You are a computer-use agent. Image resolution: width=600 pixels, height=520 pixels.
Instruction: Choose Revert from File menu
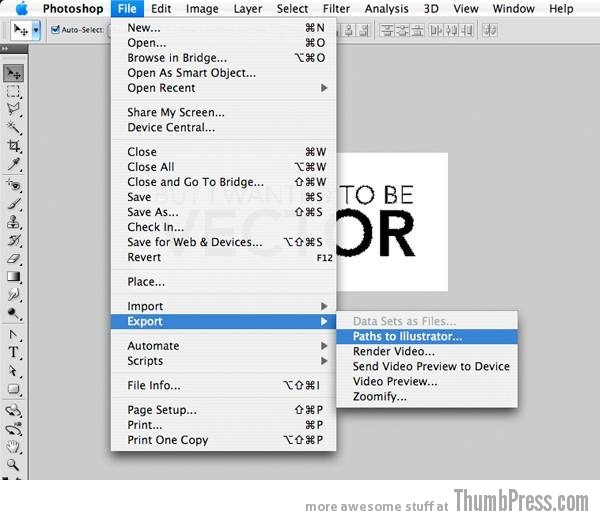pos(224,257)
